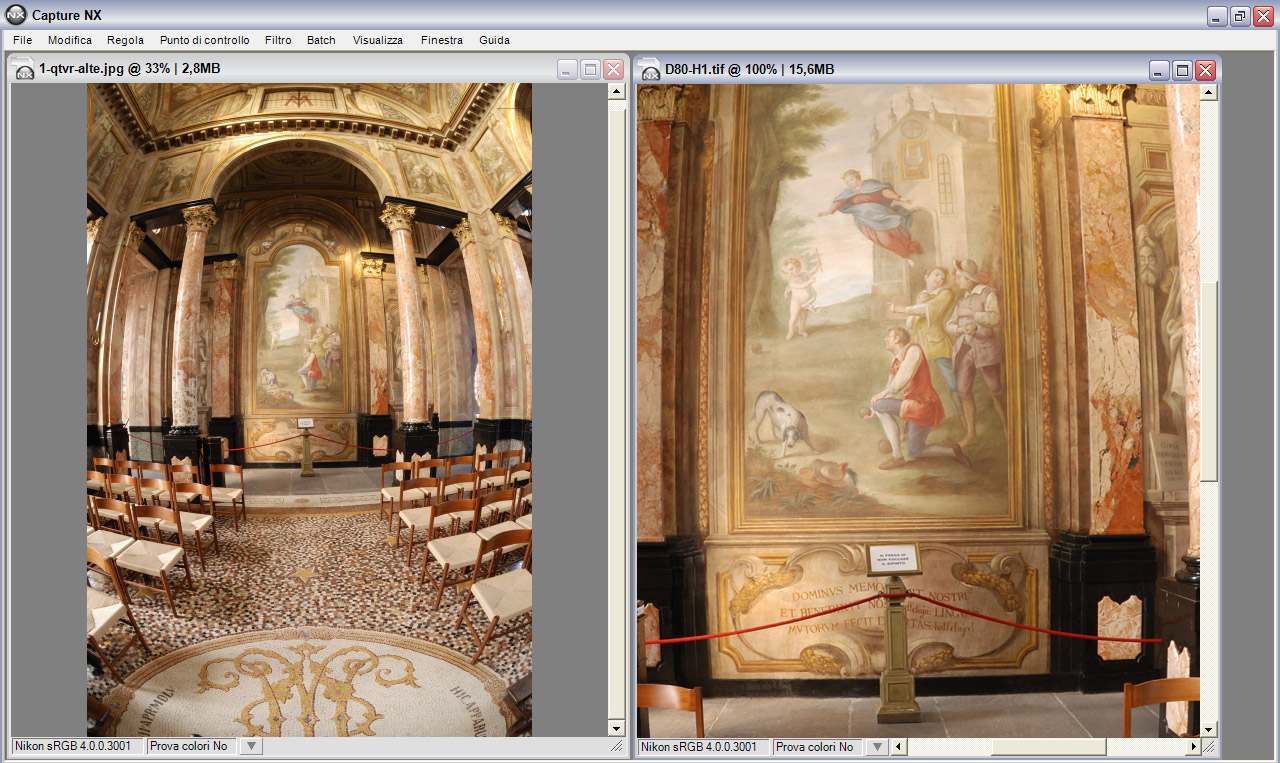
Task: Minimize the D80-H1.tif image window
Action: [x=1159, y=70]
